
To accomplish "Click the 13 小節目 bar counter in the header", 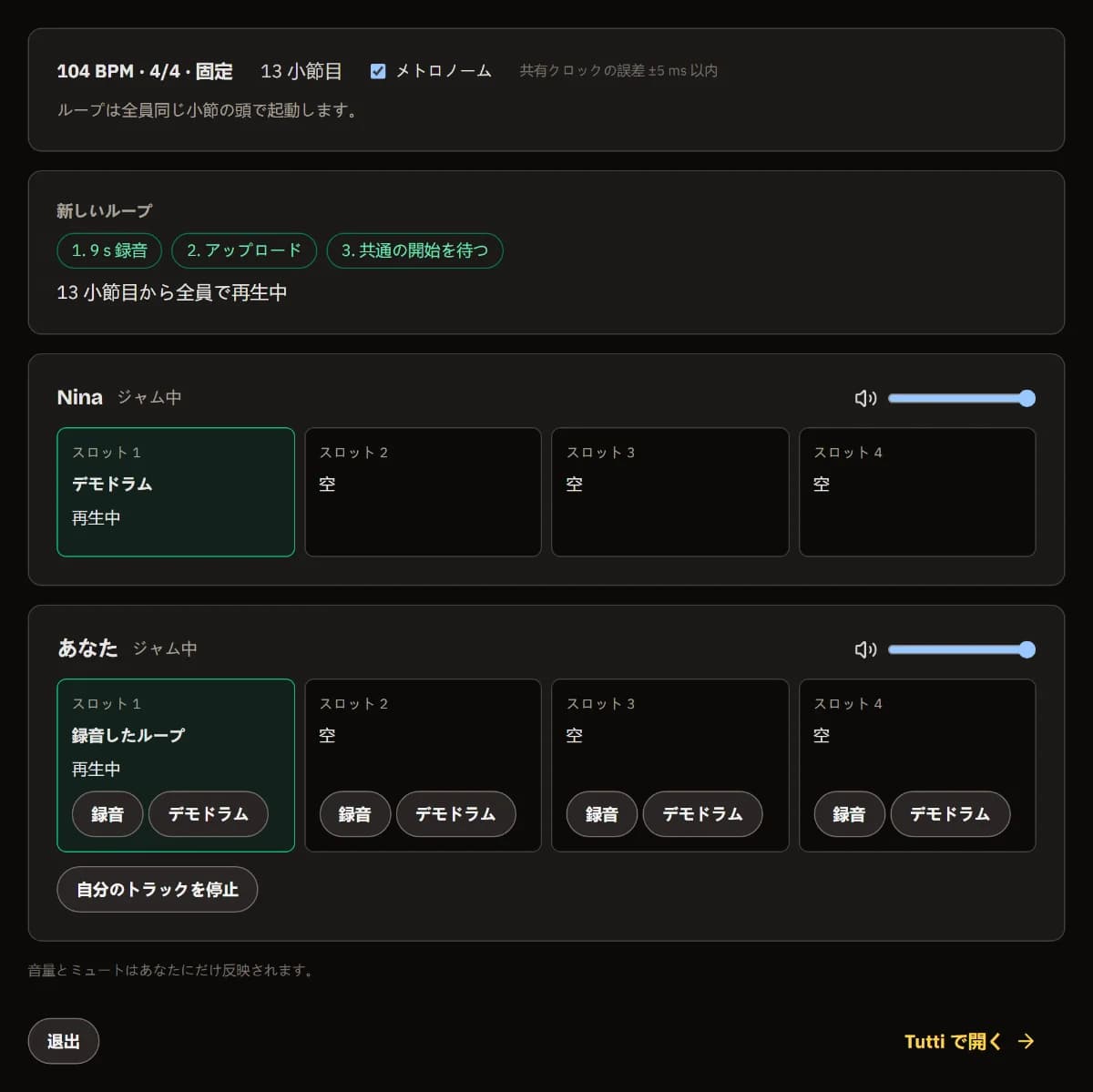I will pyautogui.click(x=301, y=71).
